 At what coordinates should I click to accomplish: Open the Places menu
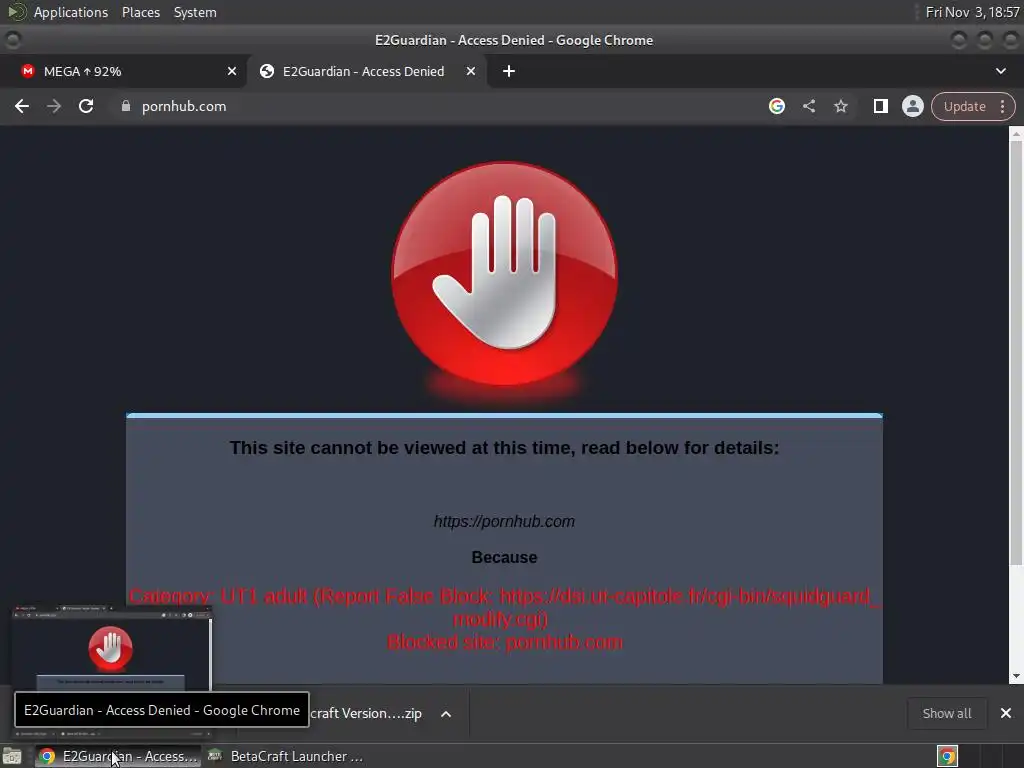[x=140, y=12]
